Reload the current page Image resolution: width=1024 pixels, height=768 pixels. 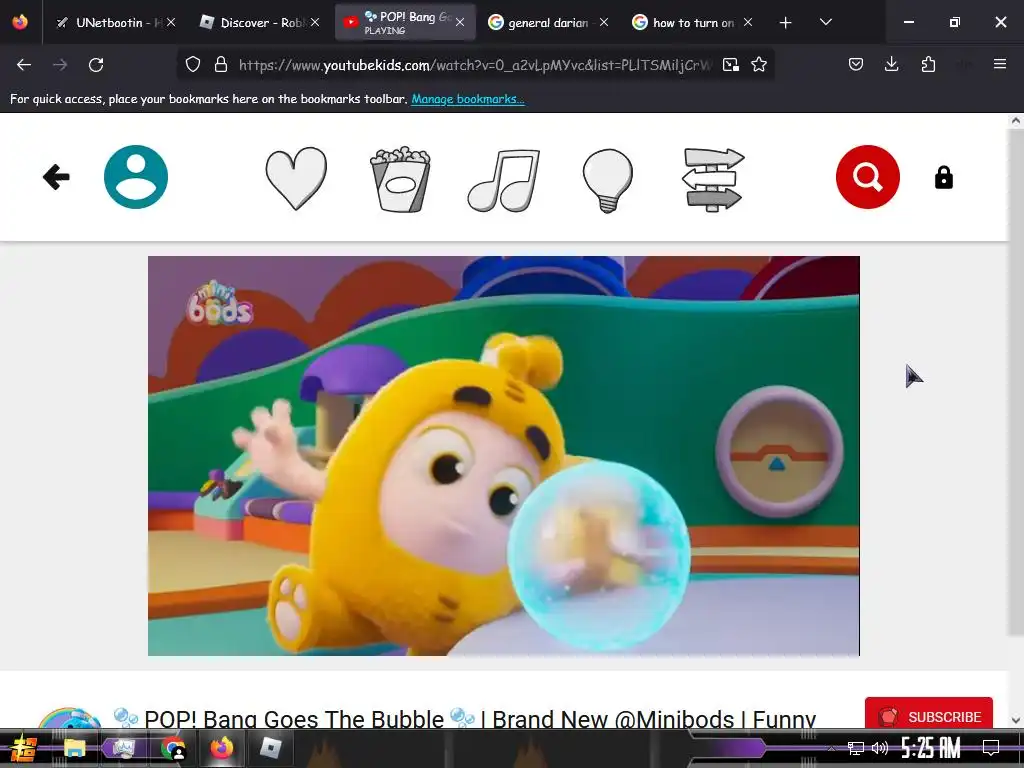(x=96, y=65)
